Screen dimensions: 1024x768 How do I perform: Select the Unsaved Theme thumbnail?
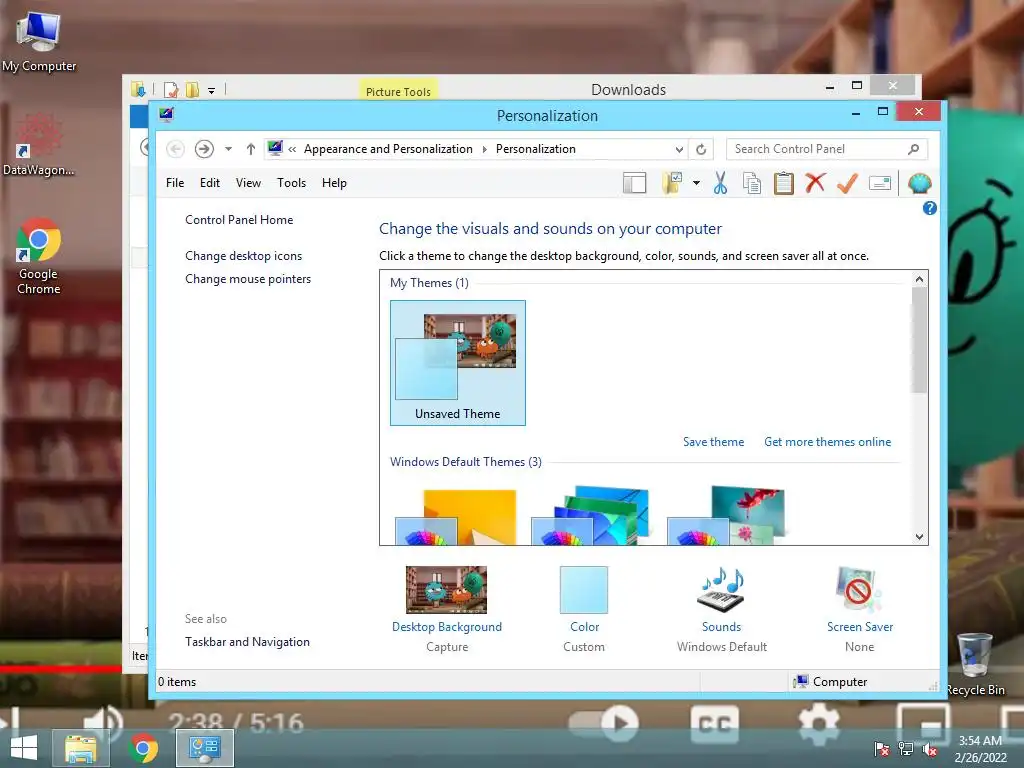coord(458,363)
